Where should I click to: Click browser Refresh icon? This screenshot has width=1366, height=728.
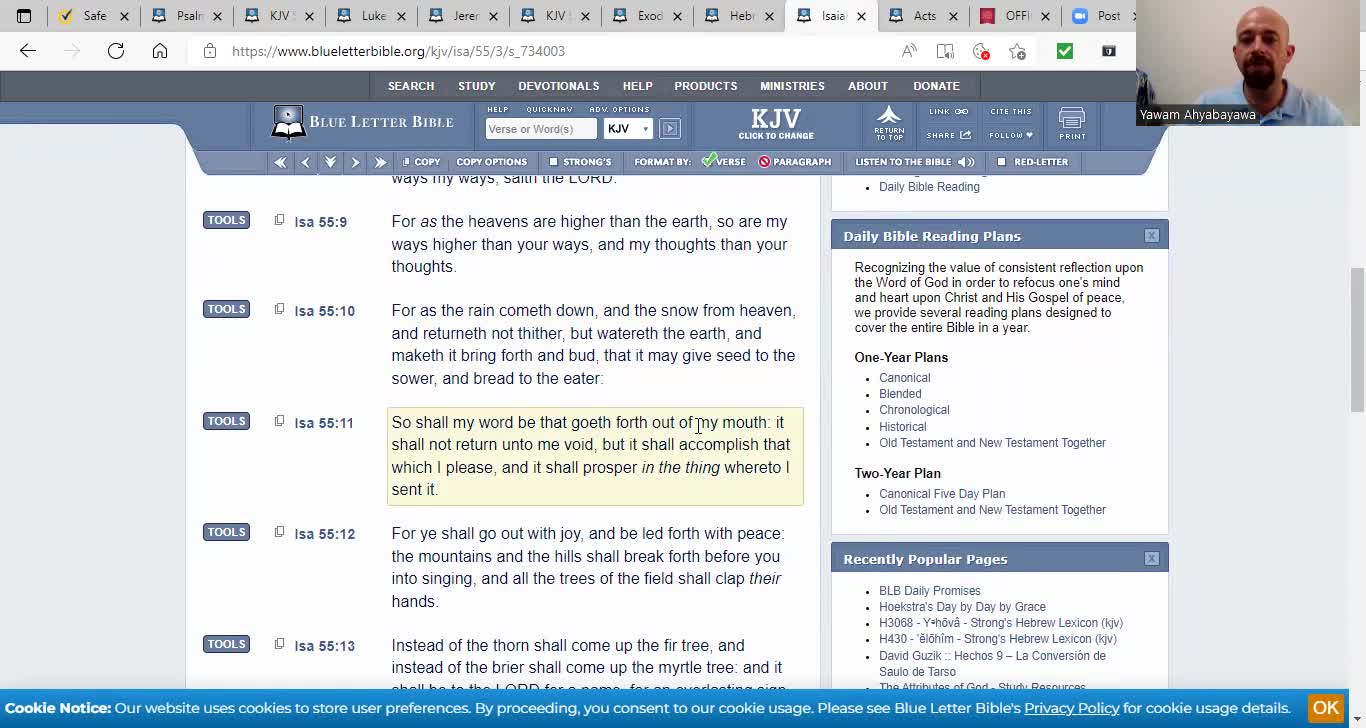coord(116,51)
